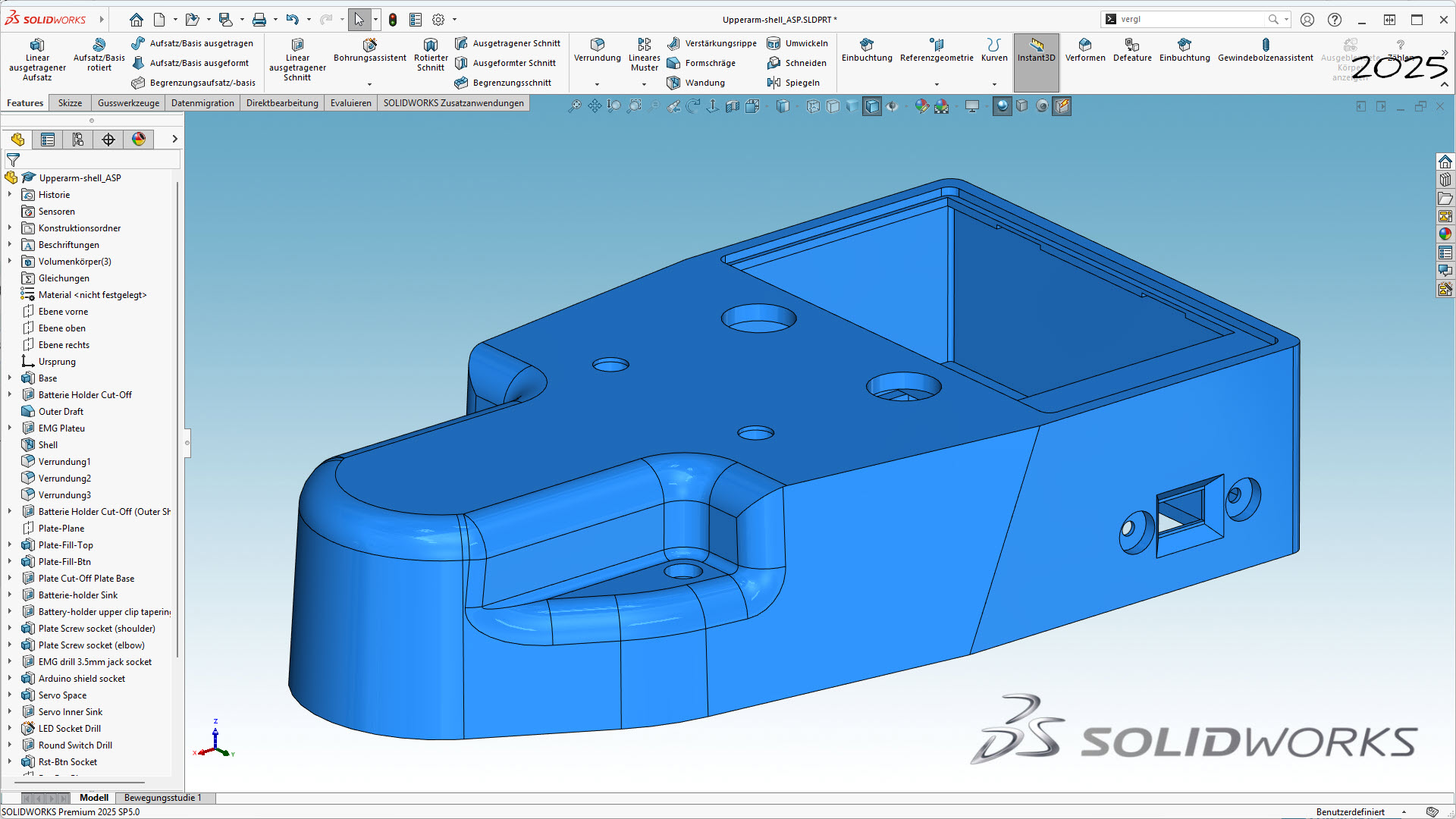
Task: Expand the Volumenkörper(3) tree folder
Action: [10, 261]
